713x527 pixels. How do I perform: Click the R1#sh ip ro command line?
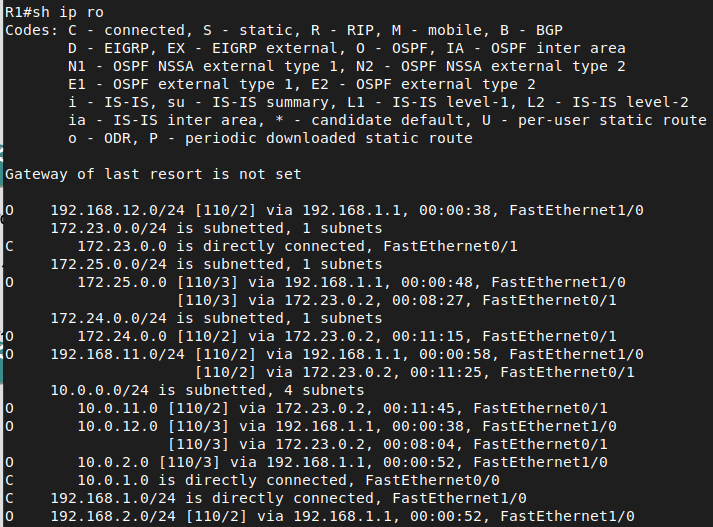click(54, 12)
